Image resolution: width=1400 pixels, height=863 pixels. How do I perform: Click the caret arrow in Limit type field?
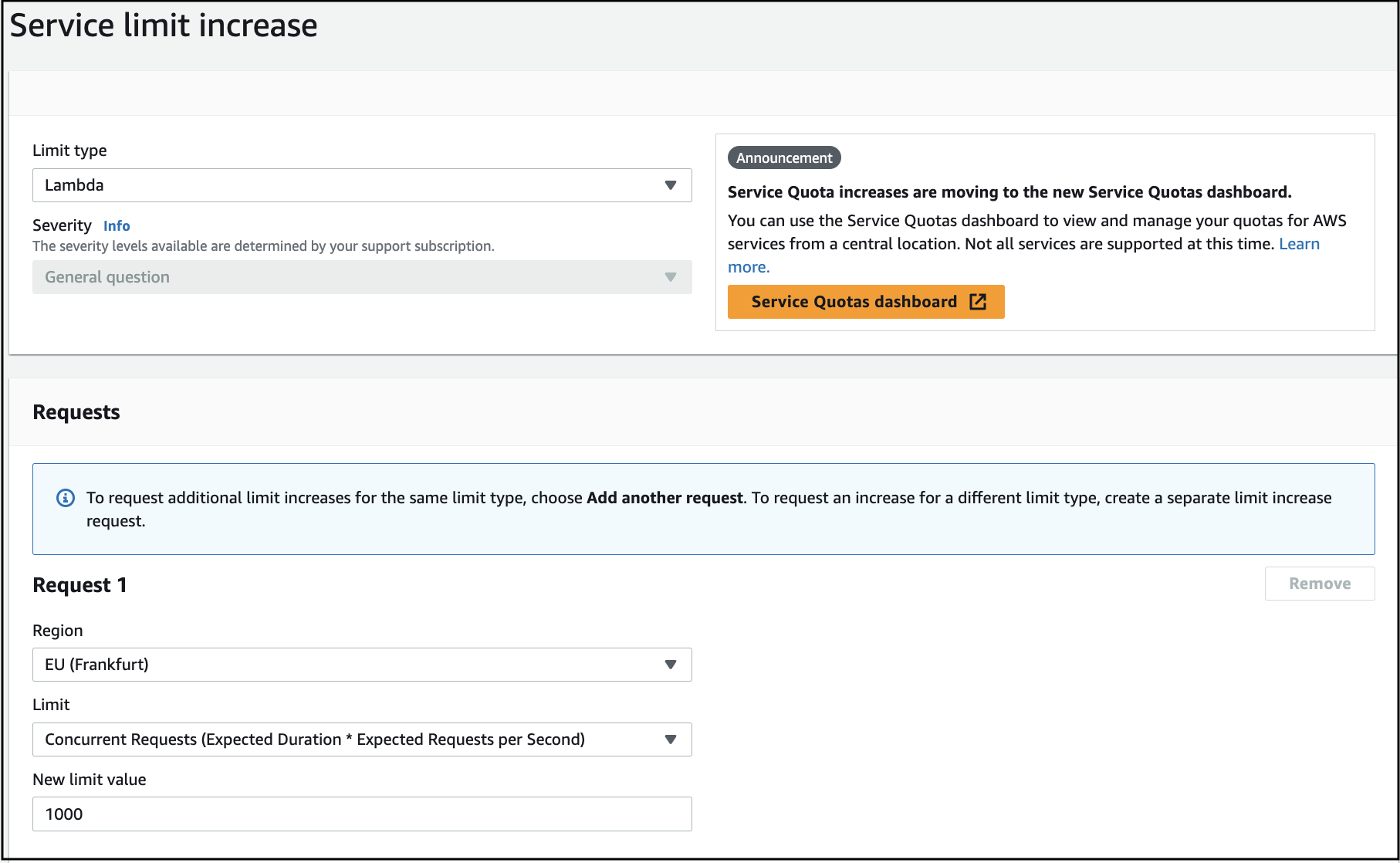670,185
